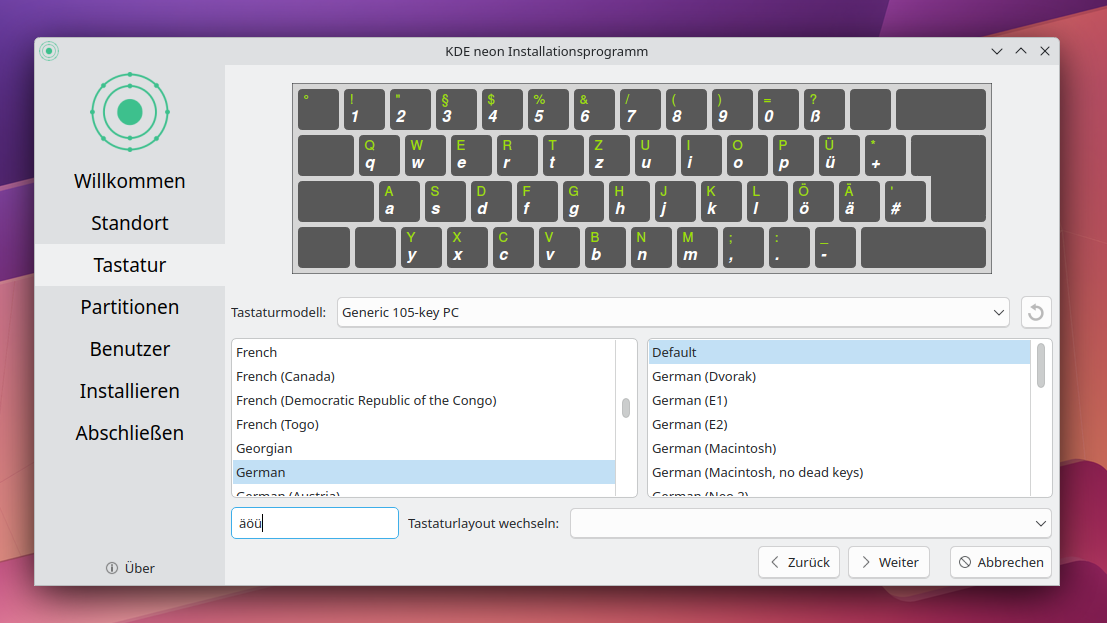Select German (Macintosh) variant

pyautogui.click(x=839, y=449)
